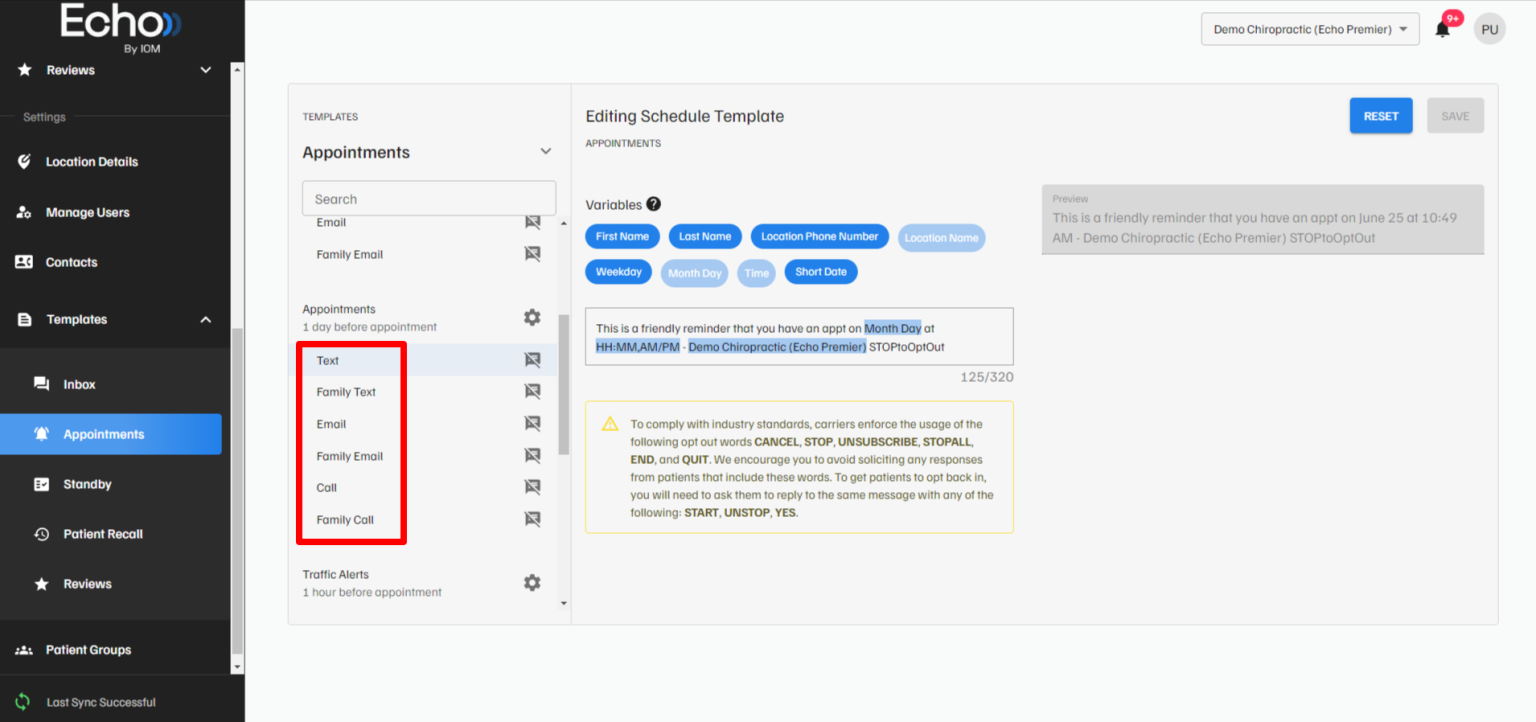Switch to the Family Text template
The width and height of the screenshot is (1536, 722).
pyautogui.click(x=344, y=391)
